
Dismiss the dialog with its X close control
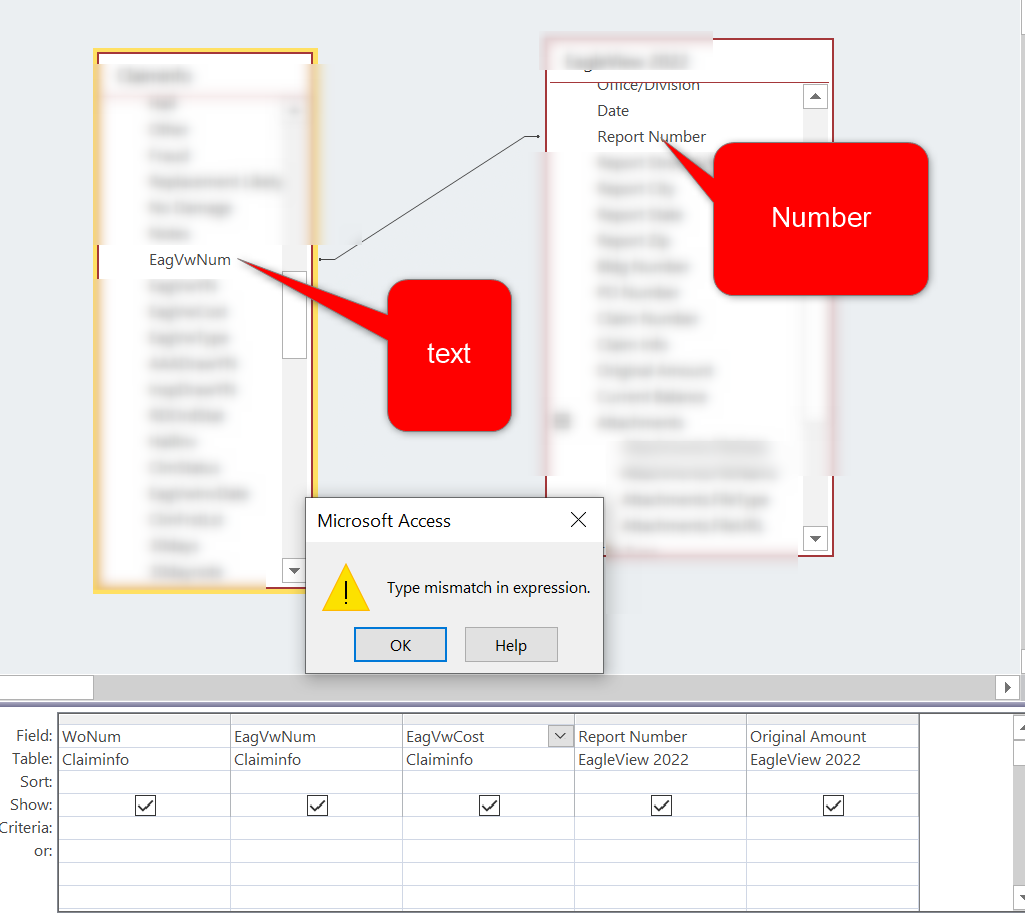(578, 519)
